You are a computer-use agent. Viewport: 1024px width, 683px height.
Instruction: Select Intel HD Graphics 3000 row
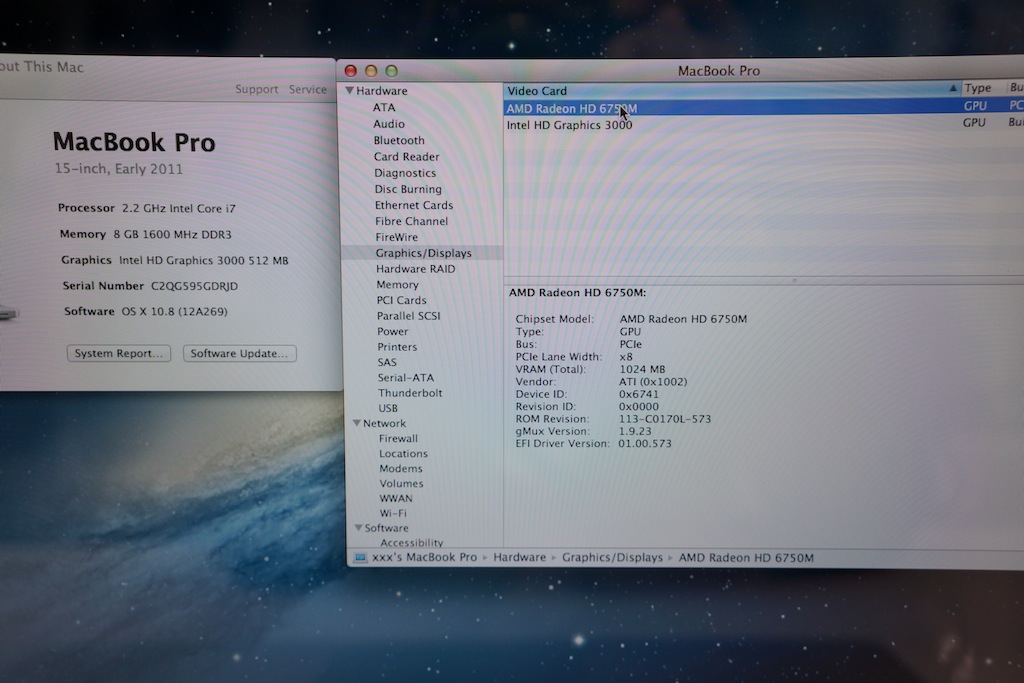(x=763, y=124)
